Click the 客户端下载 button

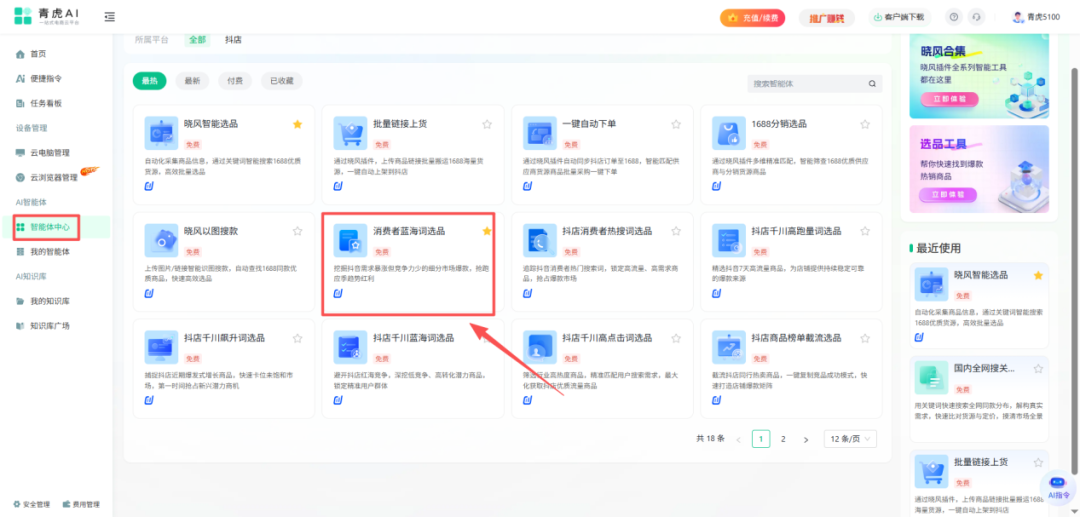[x=900, y=17]
